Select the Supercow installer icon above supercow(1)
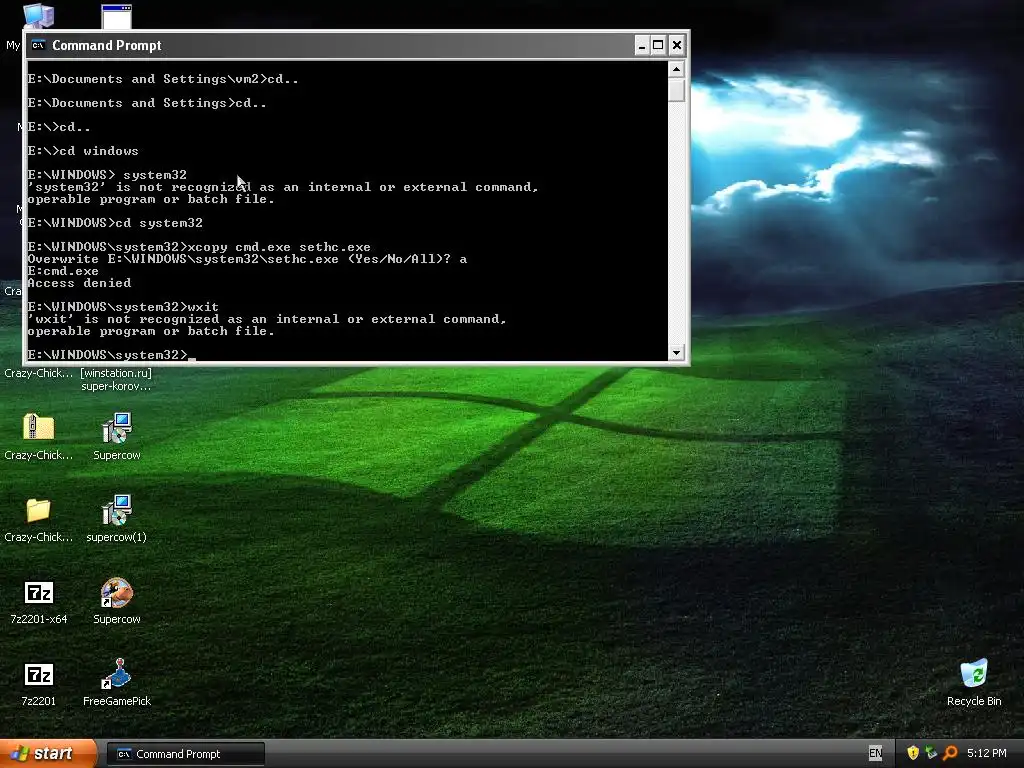The width and height of the screenshot is (1024, 768). (117, 428)
